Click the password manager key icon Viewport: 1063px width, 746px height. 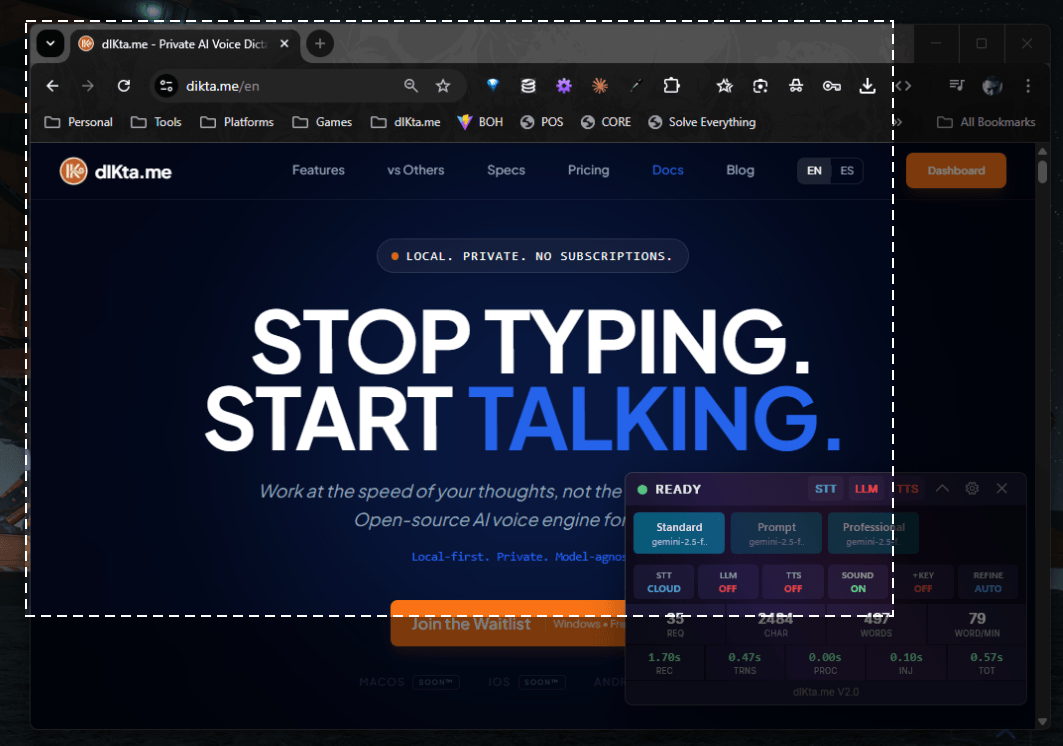831,86
